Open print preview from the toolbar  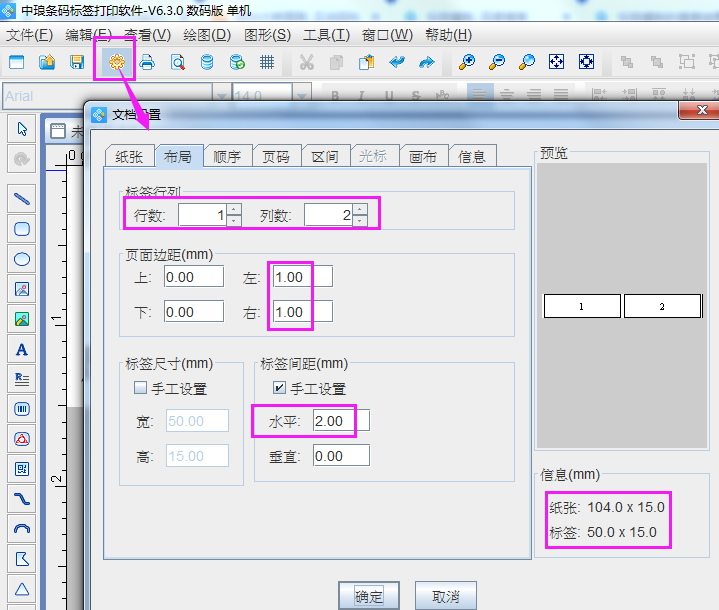177,62
